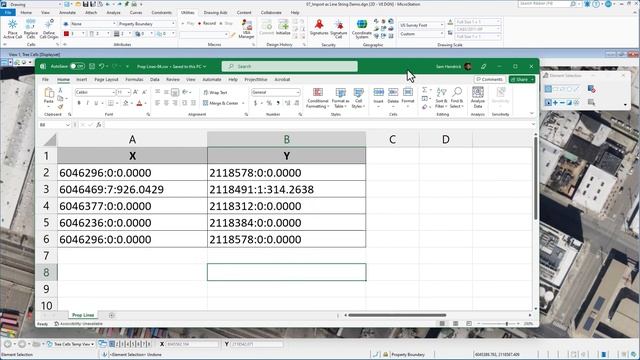The image size is (640, 360).
Task: Click Font Color red A icon
Action: tap(139, 103)
